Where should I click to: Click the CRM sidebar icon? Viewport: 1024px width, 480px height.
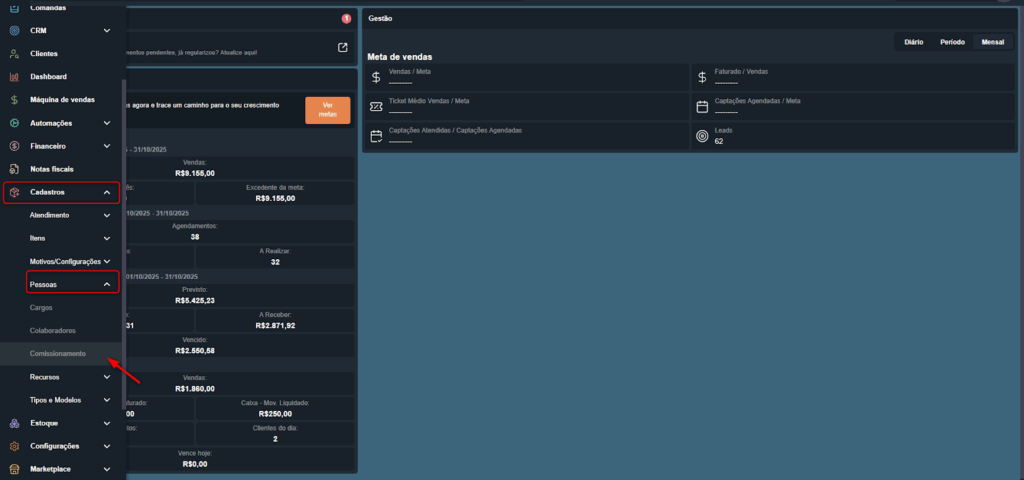point(14,31)
